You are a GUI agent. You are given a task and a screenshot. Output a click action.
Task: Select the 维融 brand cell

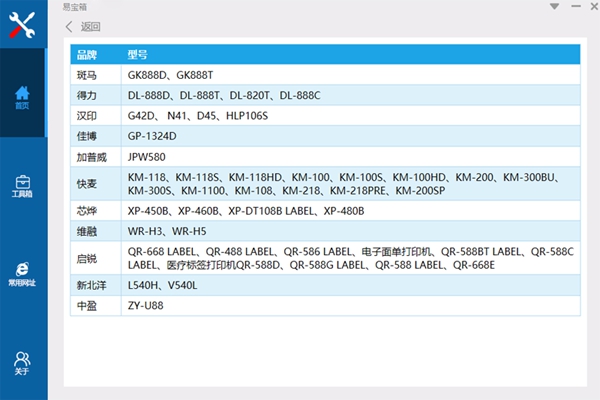coord(96,231)
